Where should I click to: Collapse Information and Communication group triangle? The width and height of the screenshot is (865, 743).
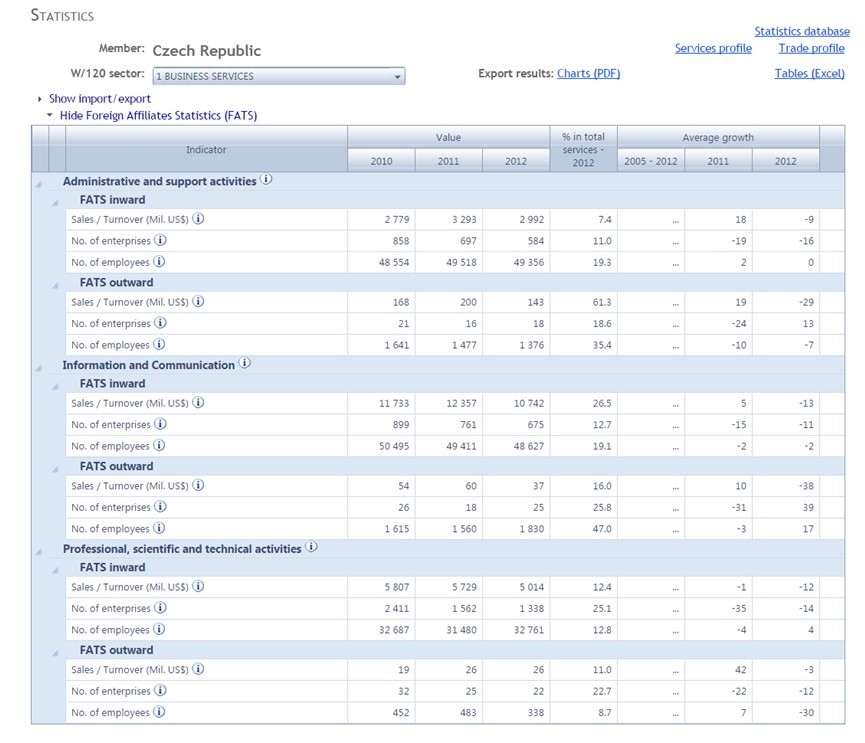pos(39,368)
